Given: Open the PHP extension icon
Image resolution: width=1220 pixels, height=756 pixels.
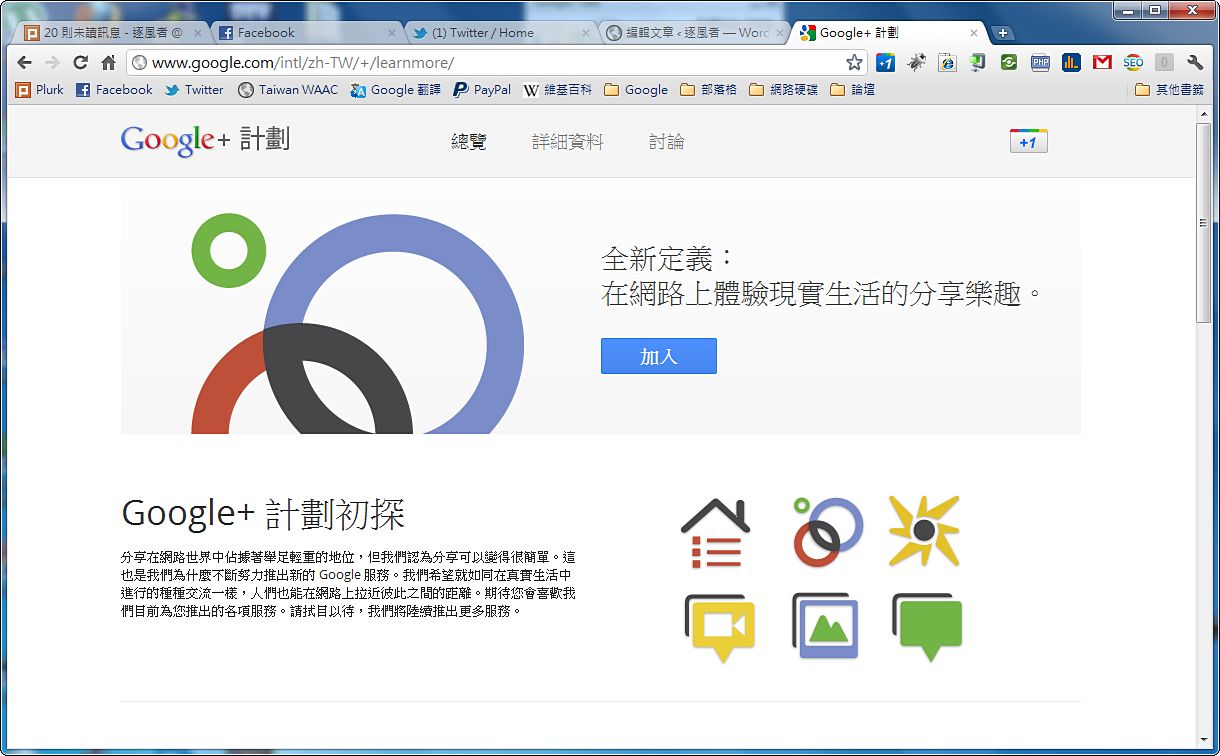Looking at the screenshot, I should [1040, 63].
